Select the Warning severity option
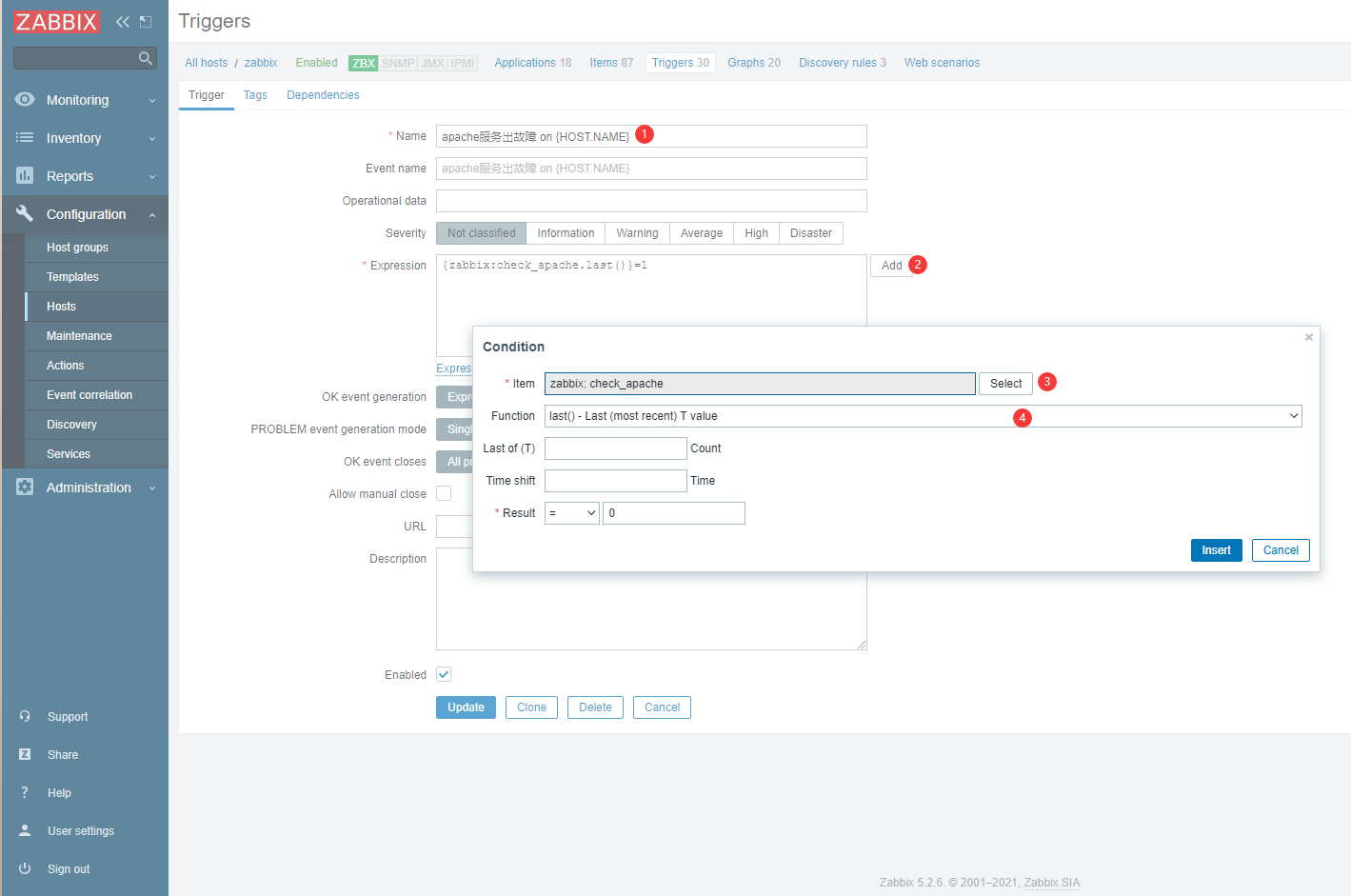The image size is (1351, 896). 637,233
